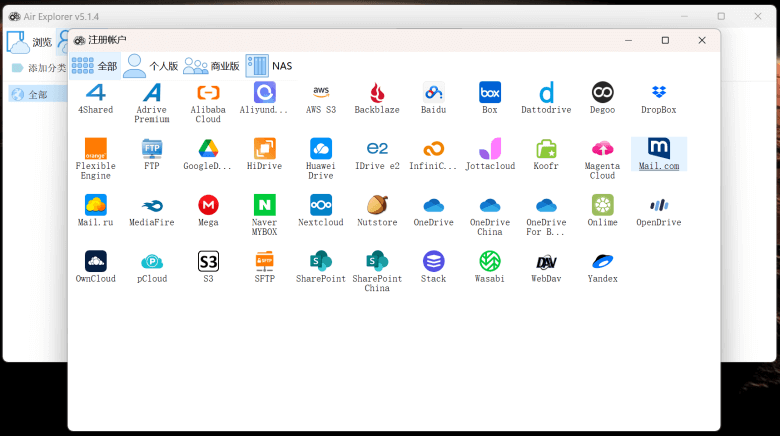Select Backblaze flame icon

(x=377, y=93)
